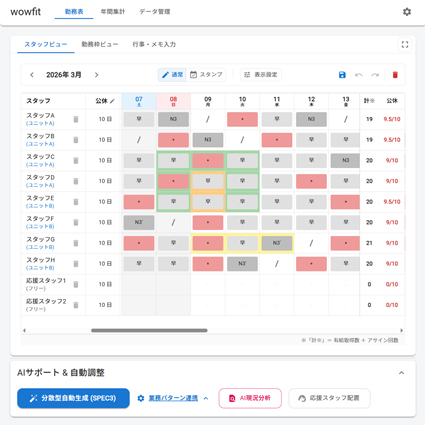
Task: Click スタッフA 公休 value 10日
Action: pyautogui.click(x=105, y=119)
